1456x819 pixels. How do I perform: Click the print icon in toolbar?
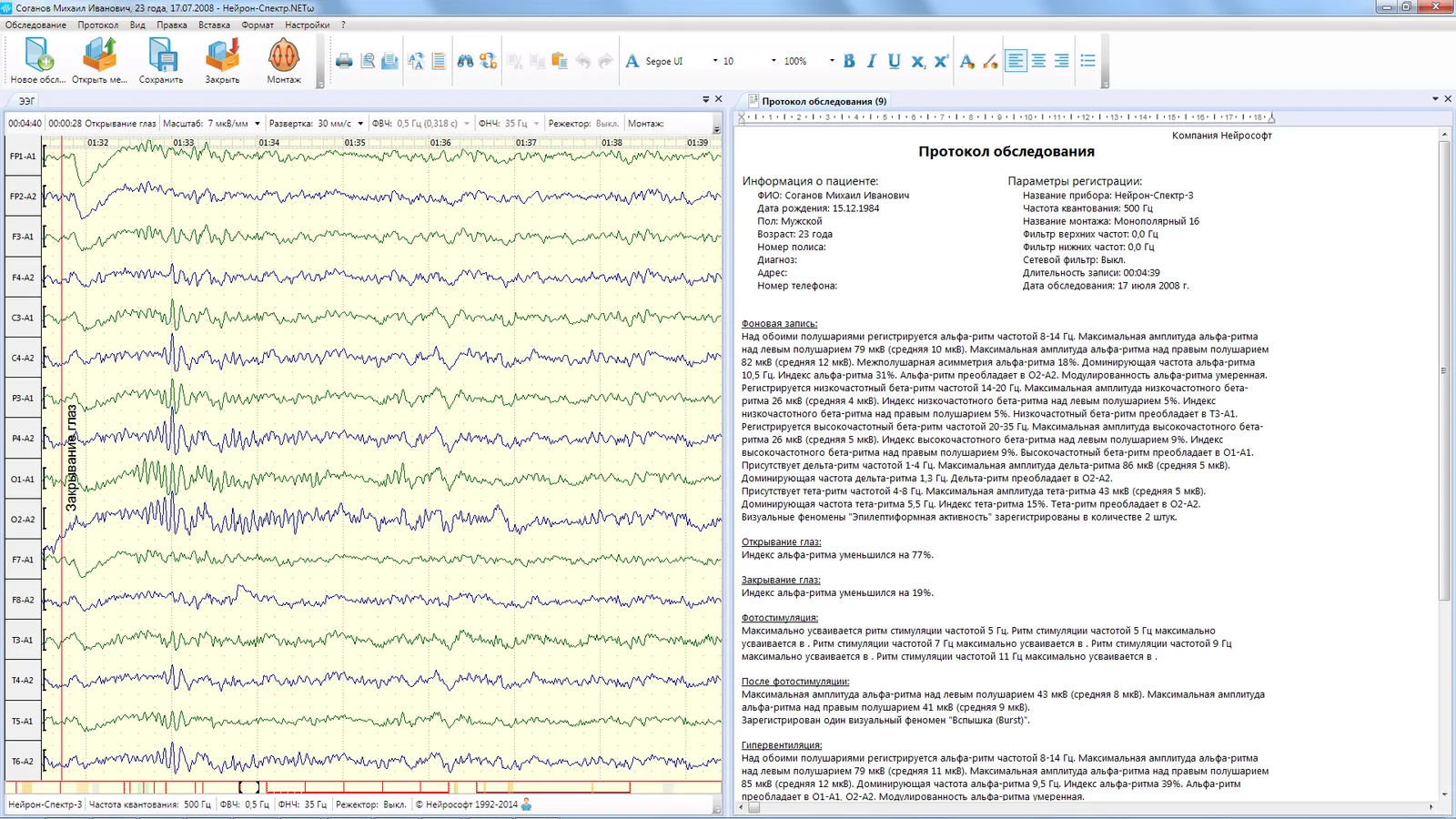pos(344,61)
